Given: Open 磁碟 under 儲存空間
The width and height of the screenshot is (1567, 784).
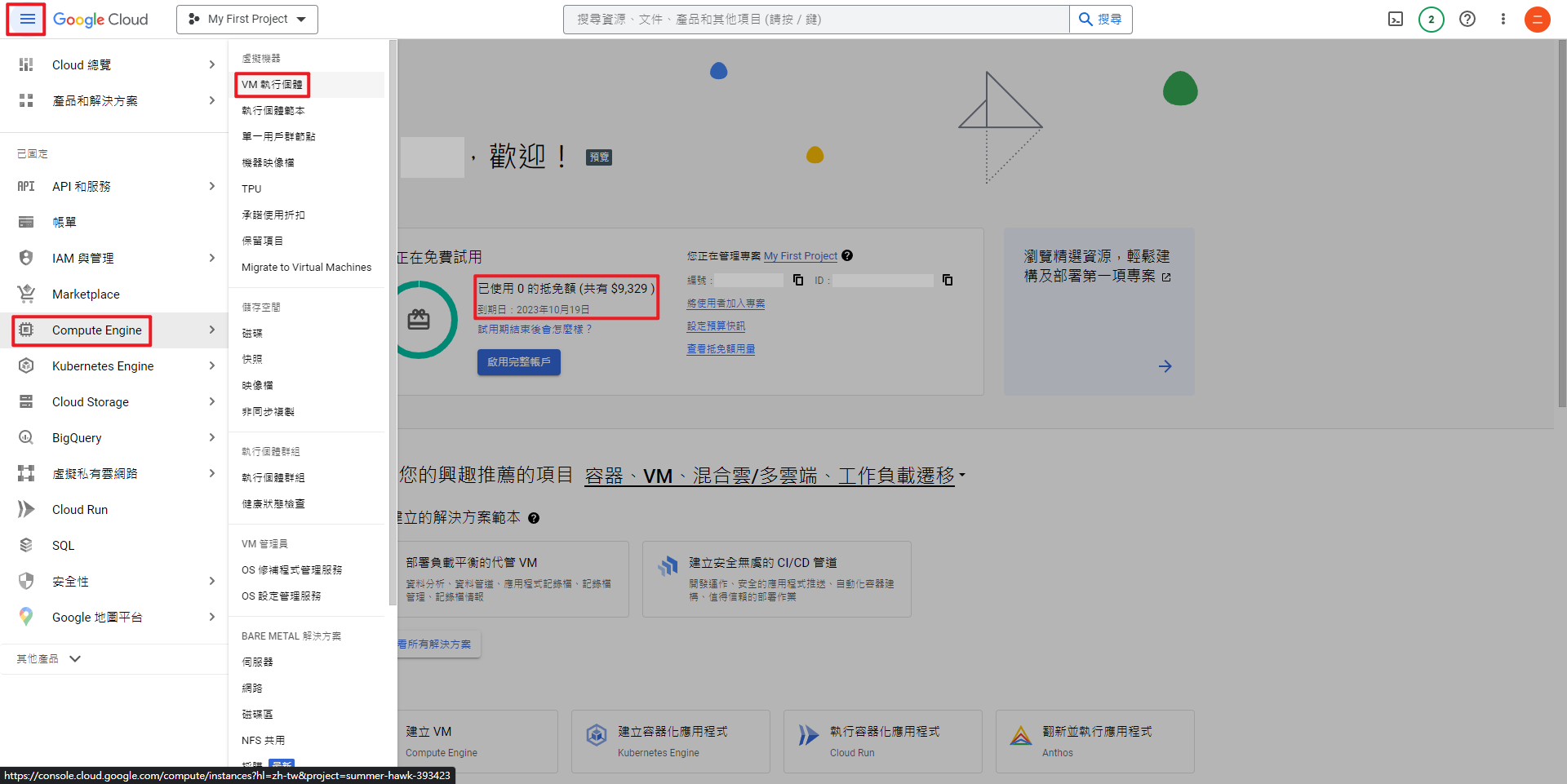Looking at the screenshot, I should click(x=251, y=332).
